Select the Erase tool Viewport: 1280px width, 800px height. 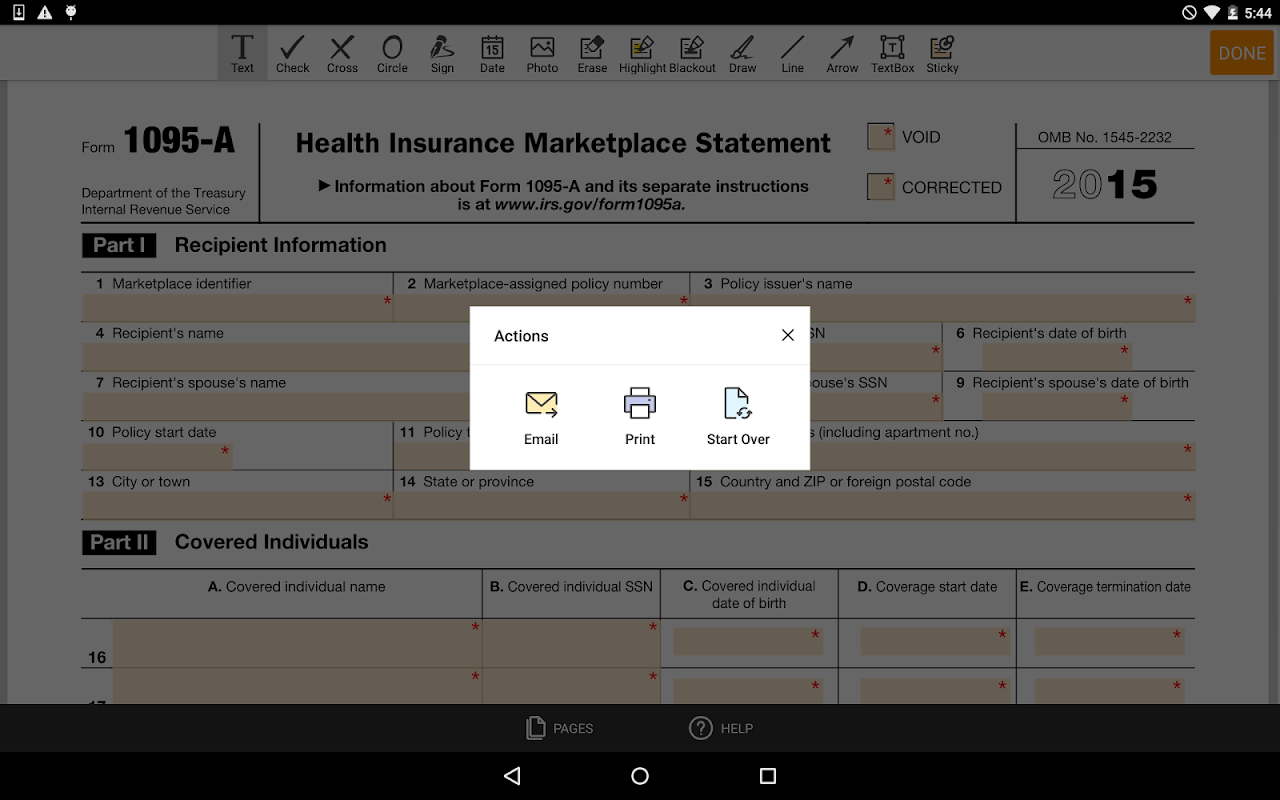coord(592,53)
